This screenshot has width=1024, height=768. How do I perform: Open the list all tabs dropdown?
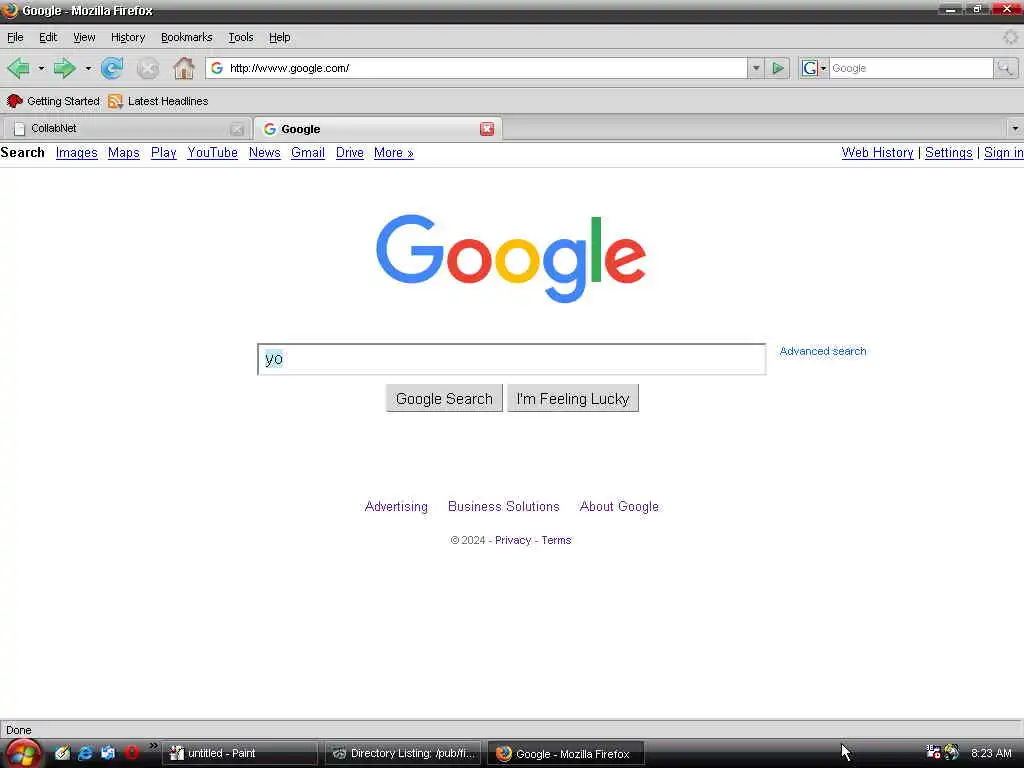click(1015, 129)
